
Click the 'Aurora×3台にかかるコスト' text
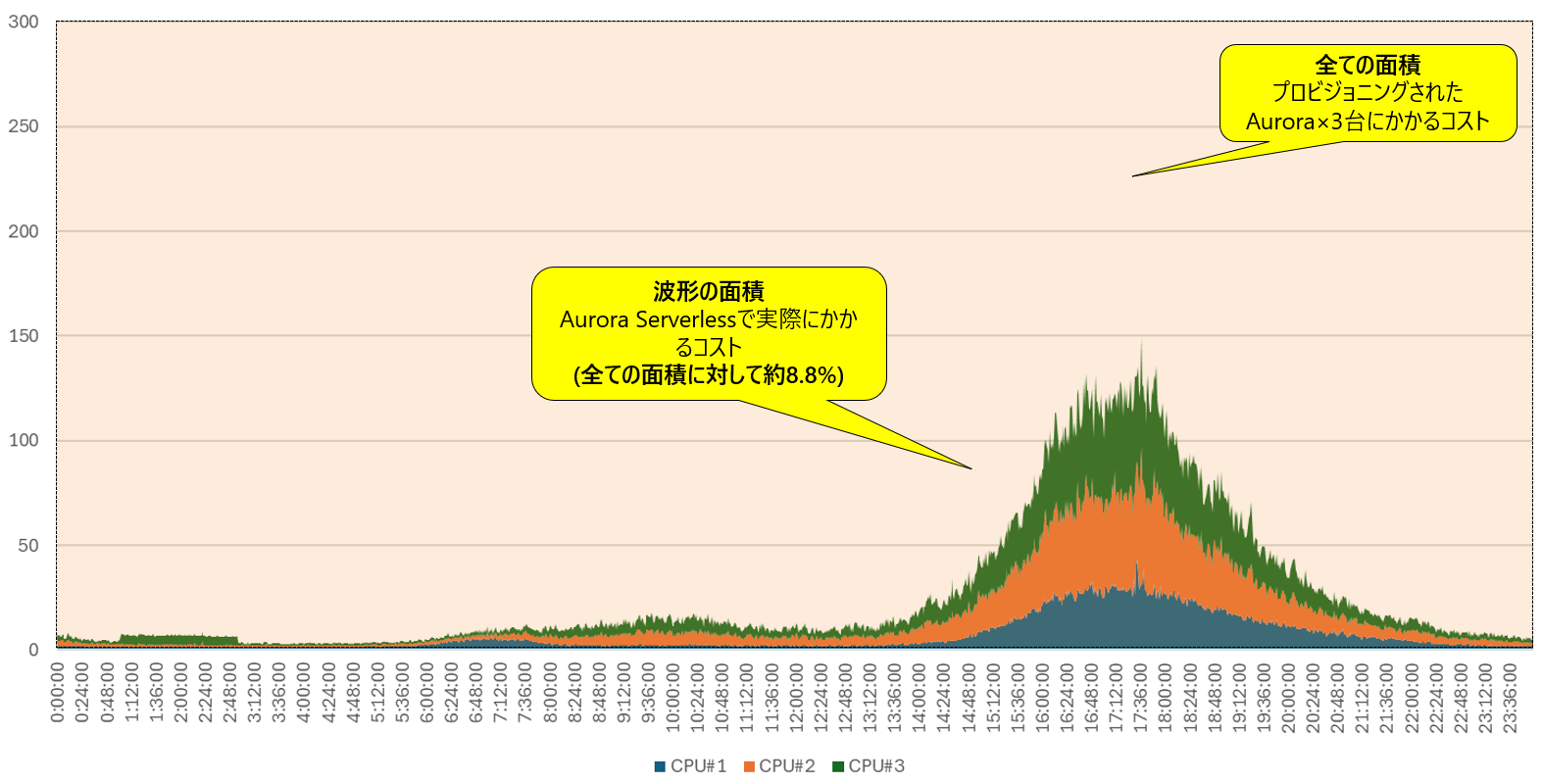[x=1368, y=122]
